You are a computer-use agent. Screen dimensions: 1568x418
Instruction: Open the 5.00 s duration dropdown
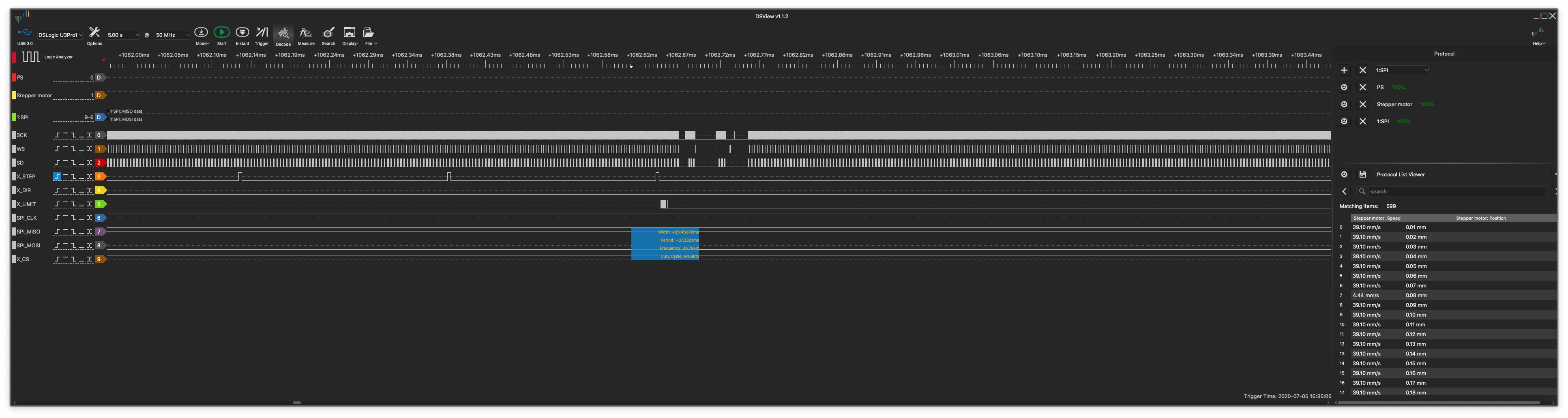click(122, 35)
